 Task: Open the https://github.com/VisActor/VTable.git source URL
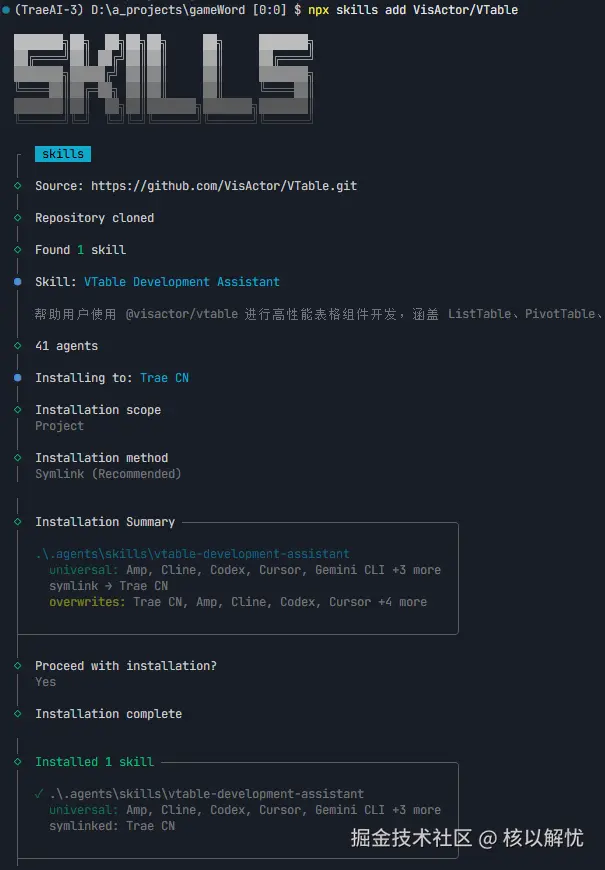coord(224,186)
